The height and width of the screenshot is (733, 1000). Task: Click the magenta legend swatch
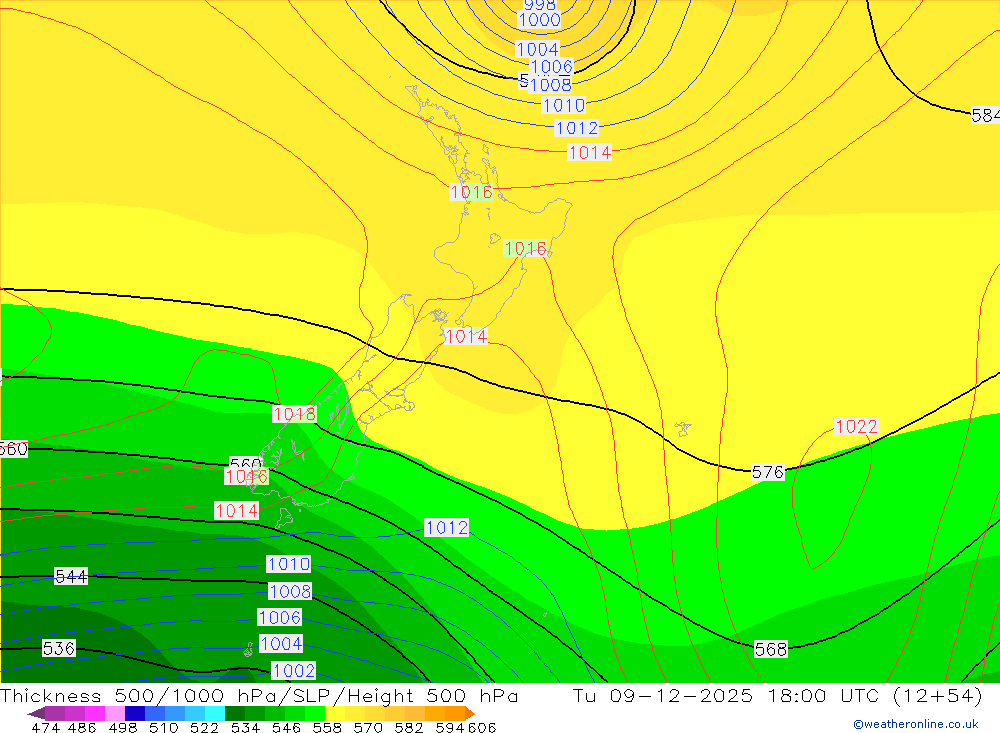[94, 713]
